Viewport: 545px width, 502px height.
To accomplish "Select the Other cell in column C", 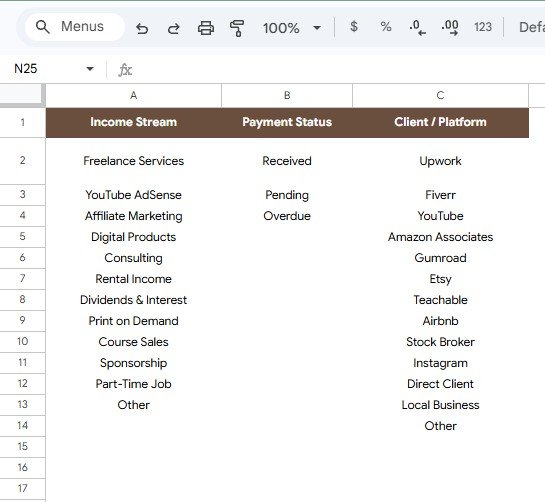I will [x=440, y=426].
